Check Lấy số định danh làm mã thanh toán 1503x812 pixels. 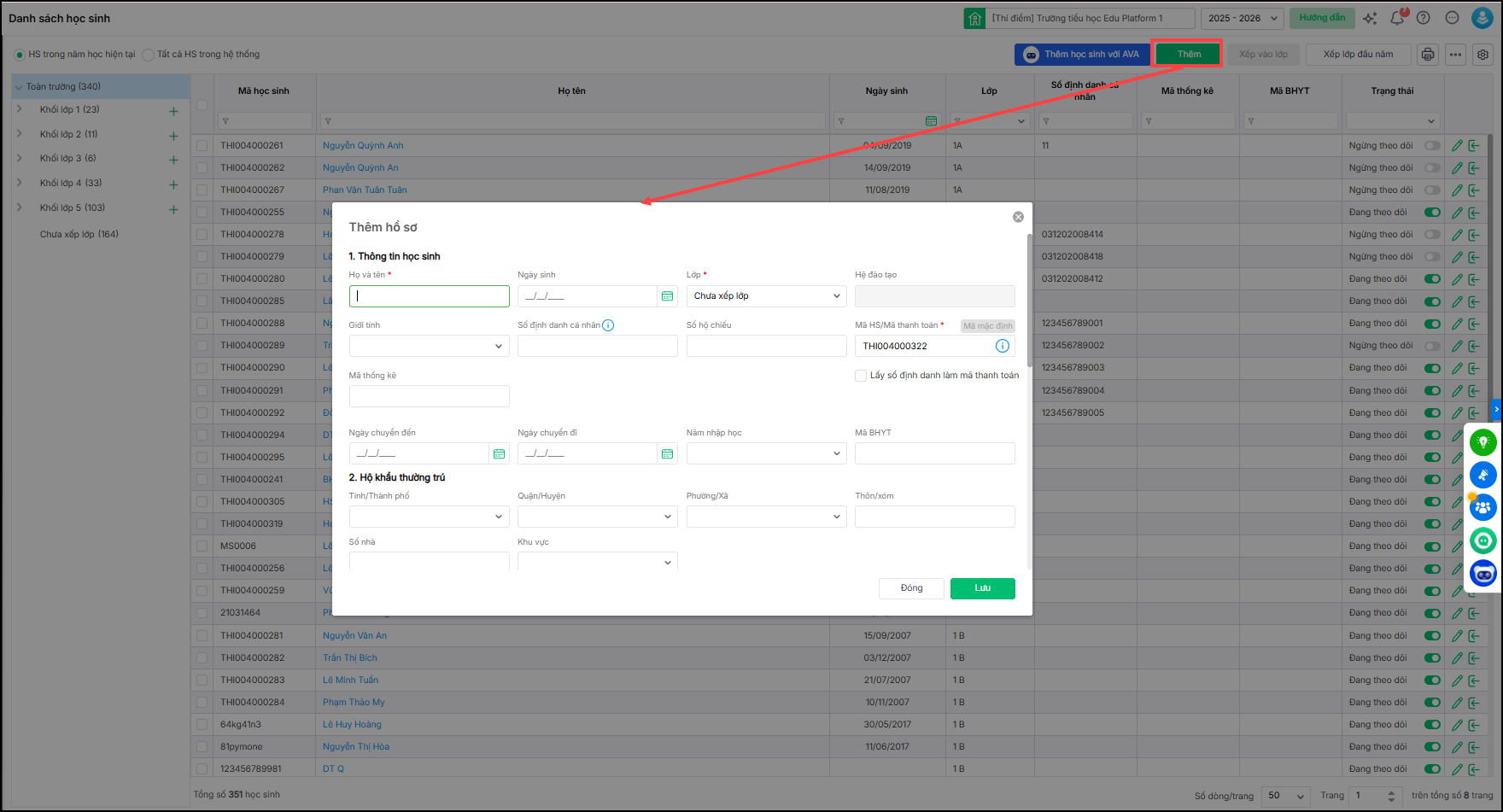[861, 376]
